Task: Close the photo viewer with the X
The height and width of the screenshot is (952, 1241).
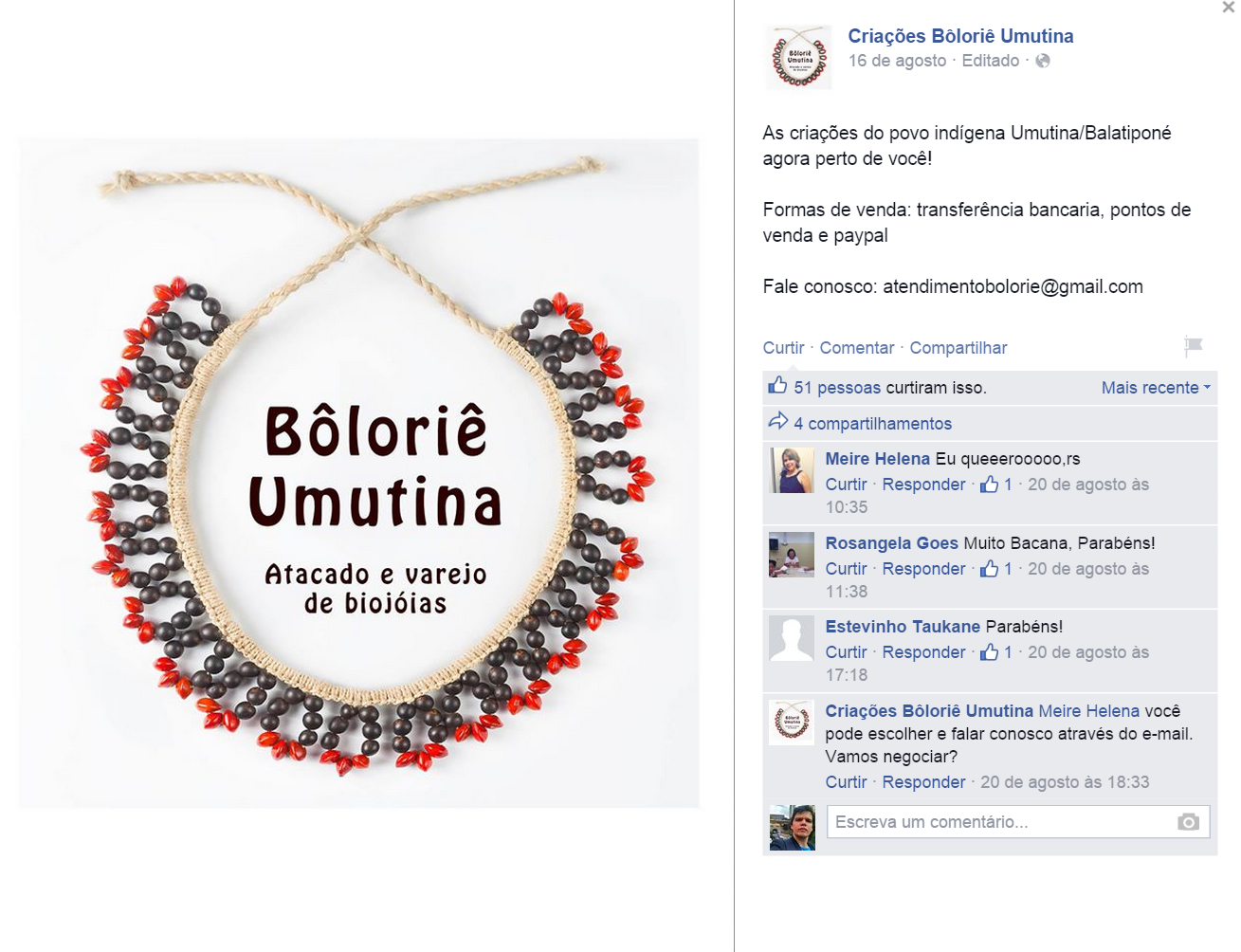Action: [x=1229, y=8]
